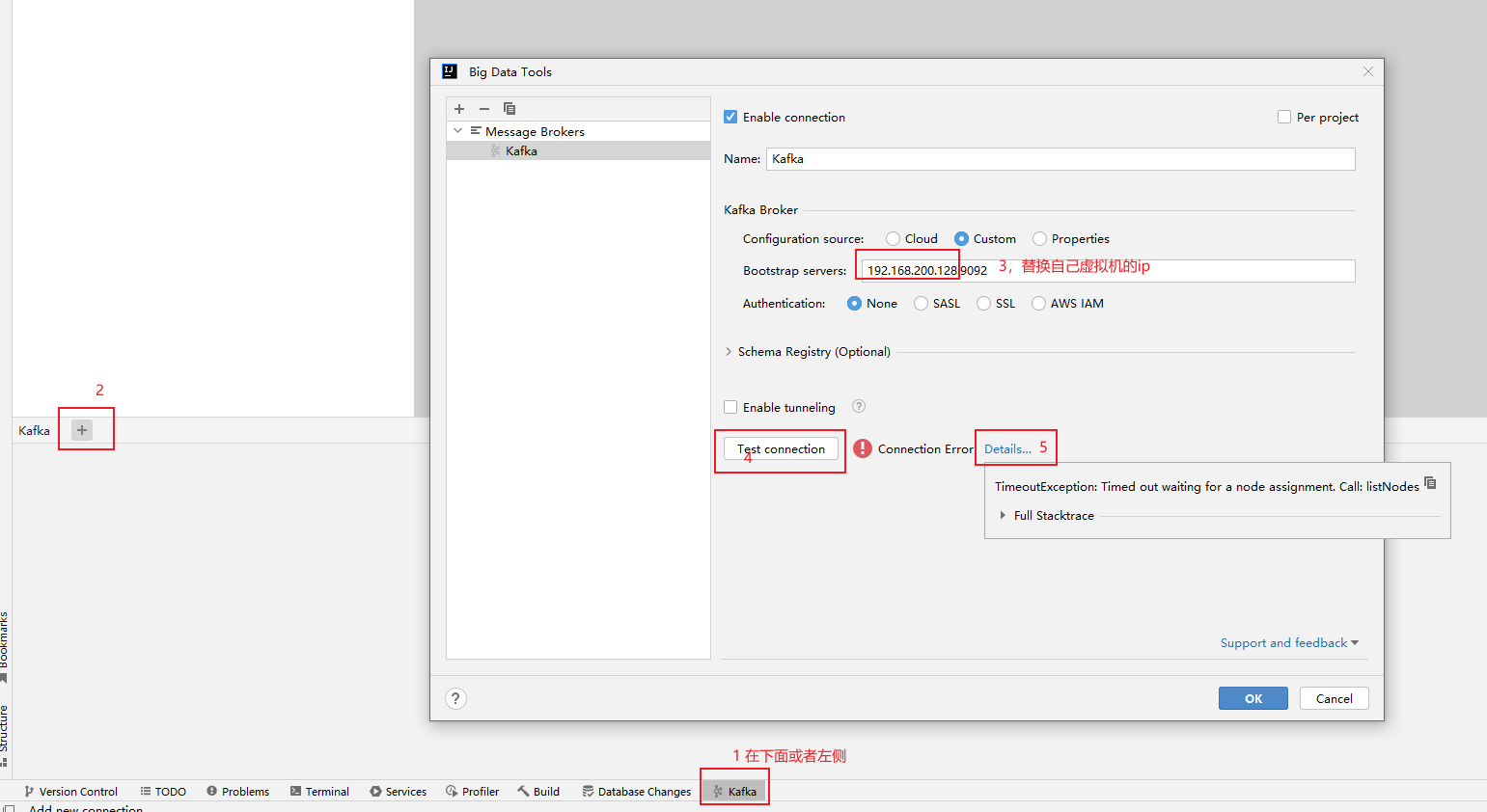This screenshot has width=1487, height=812.
Task: Click the dialog help button at bottom left
Action: click(456, 698)
